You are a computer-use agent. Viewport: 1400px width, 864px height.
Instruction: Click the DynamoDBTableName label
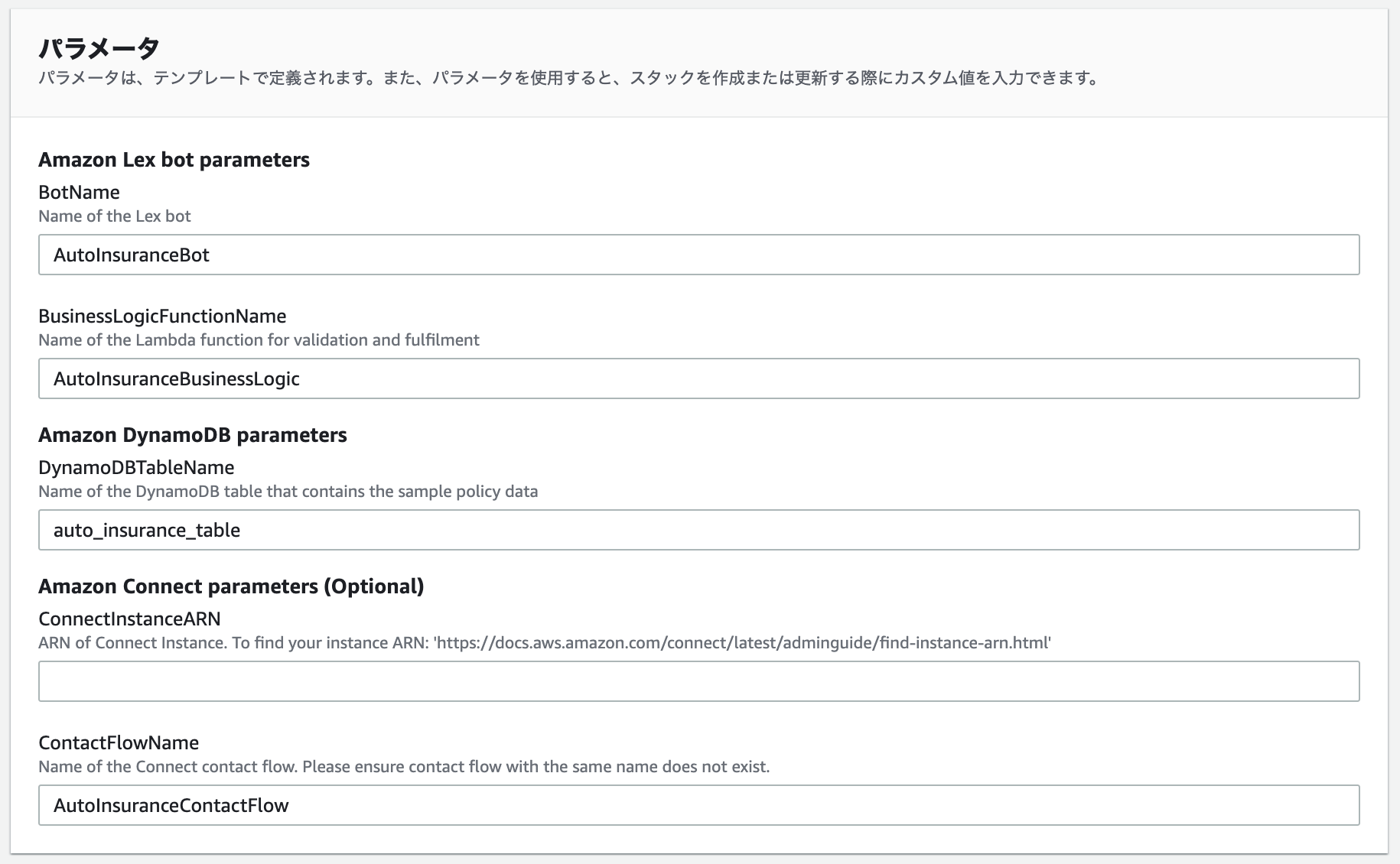pos(136,467)
